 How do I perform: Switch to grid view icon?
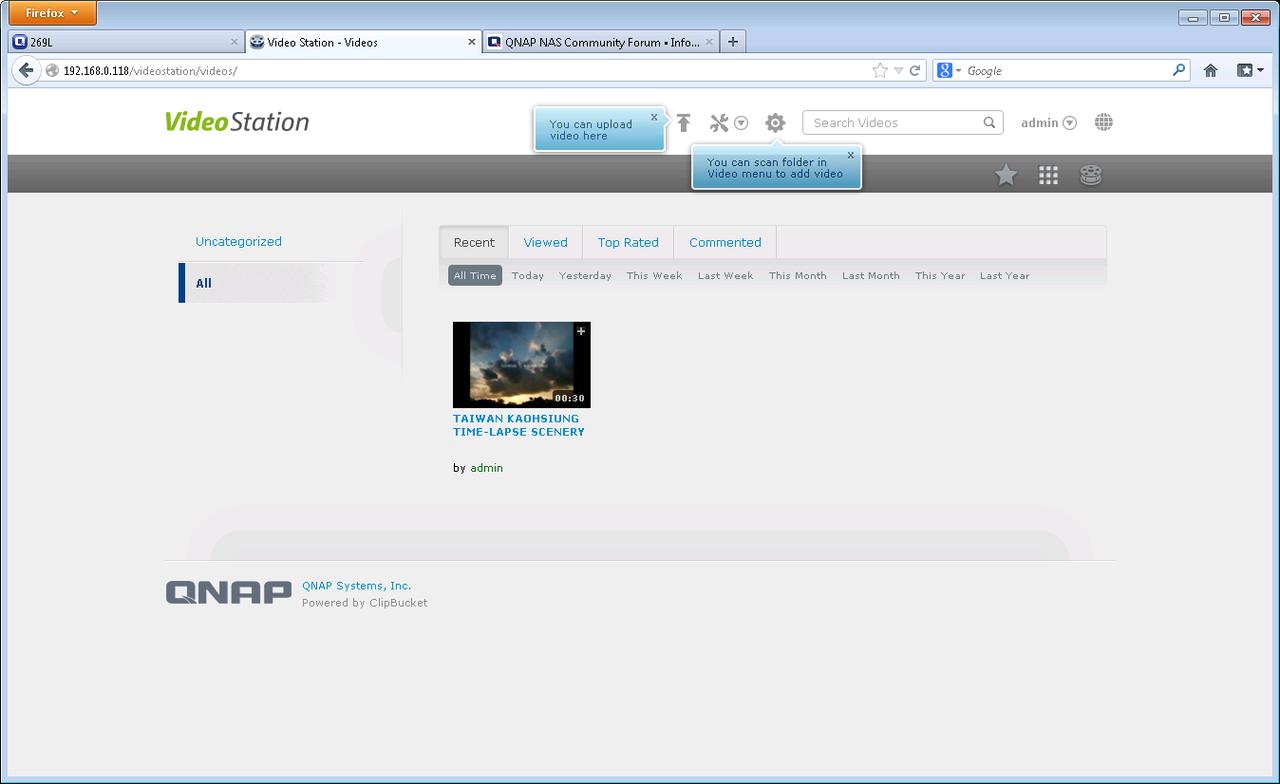[x=1048, y=175]
